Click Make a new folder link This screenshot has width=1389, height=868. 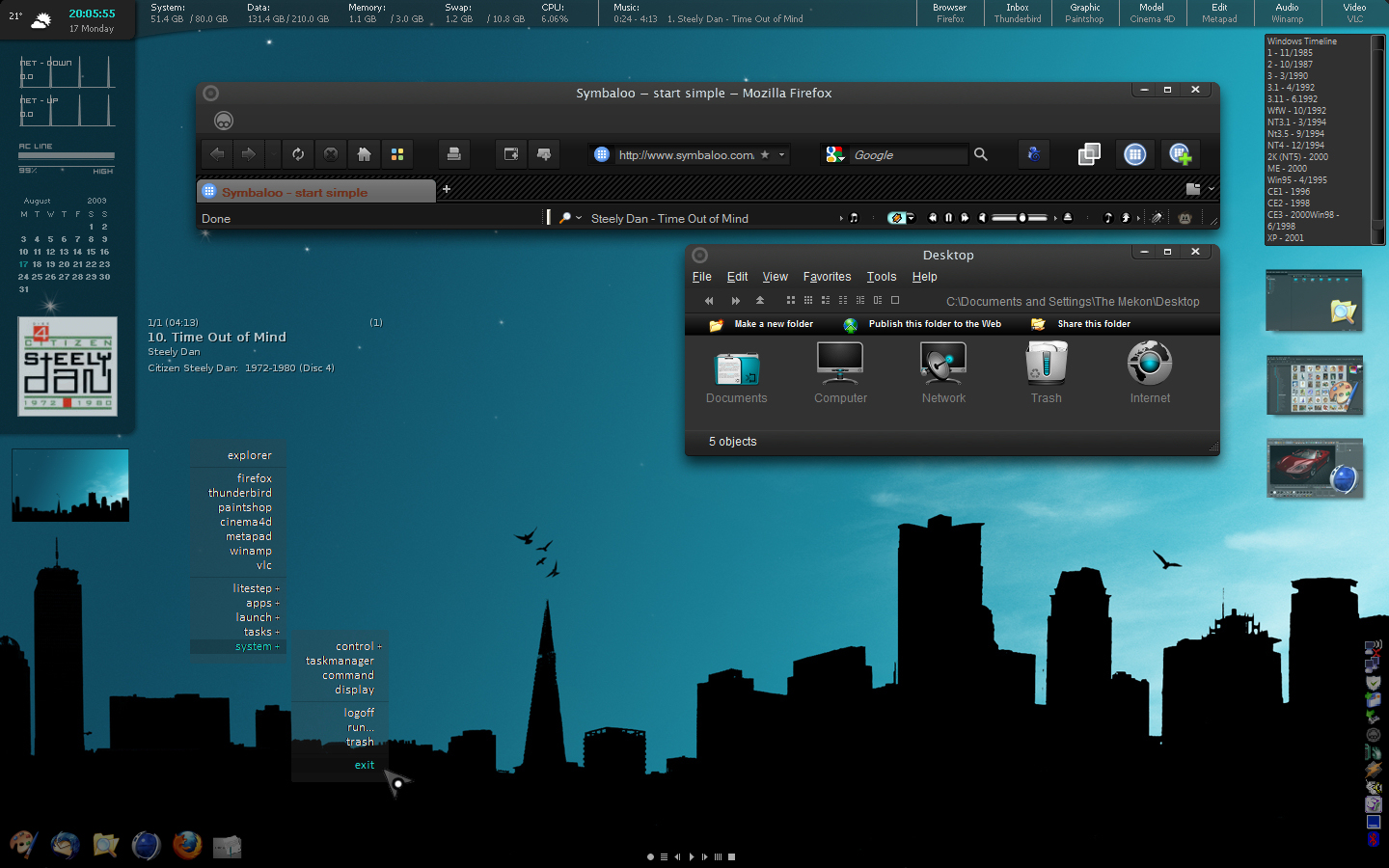[774, 324]
